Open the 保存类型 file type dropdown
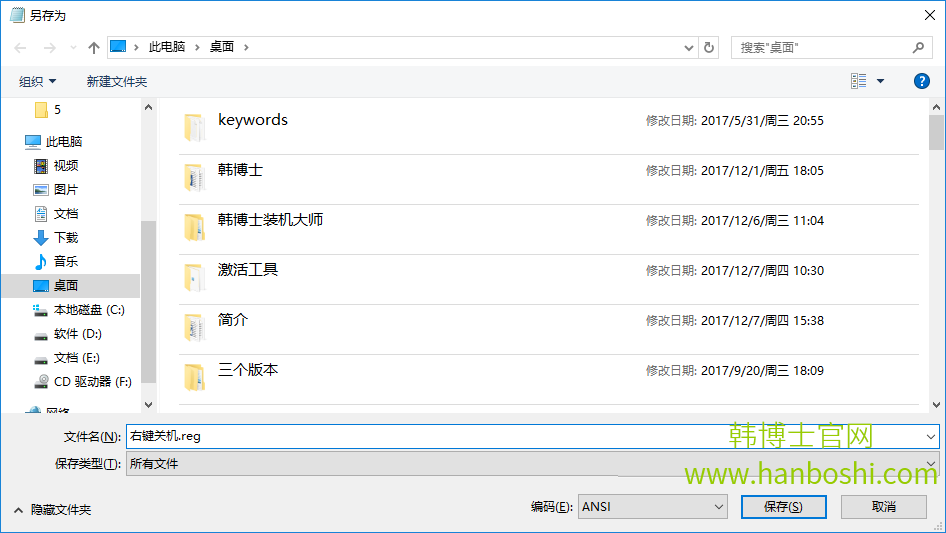 tap(532, 464)
